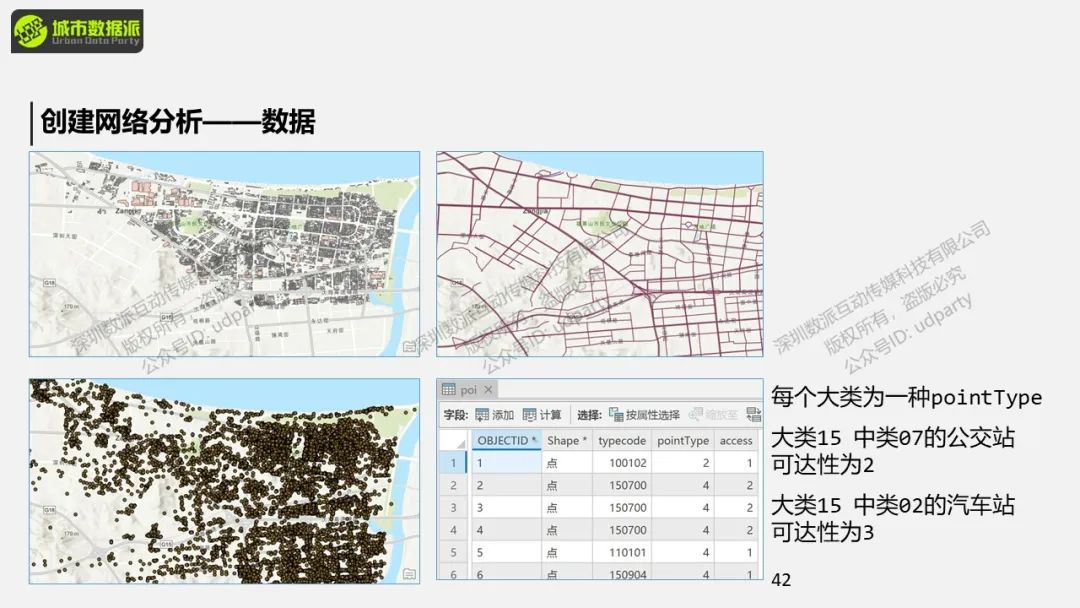
Task: Open 按属性选择 select by attributes
Action: pos(644,415)
